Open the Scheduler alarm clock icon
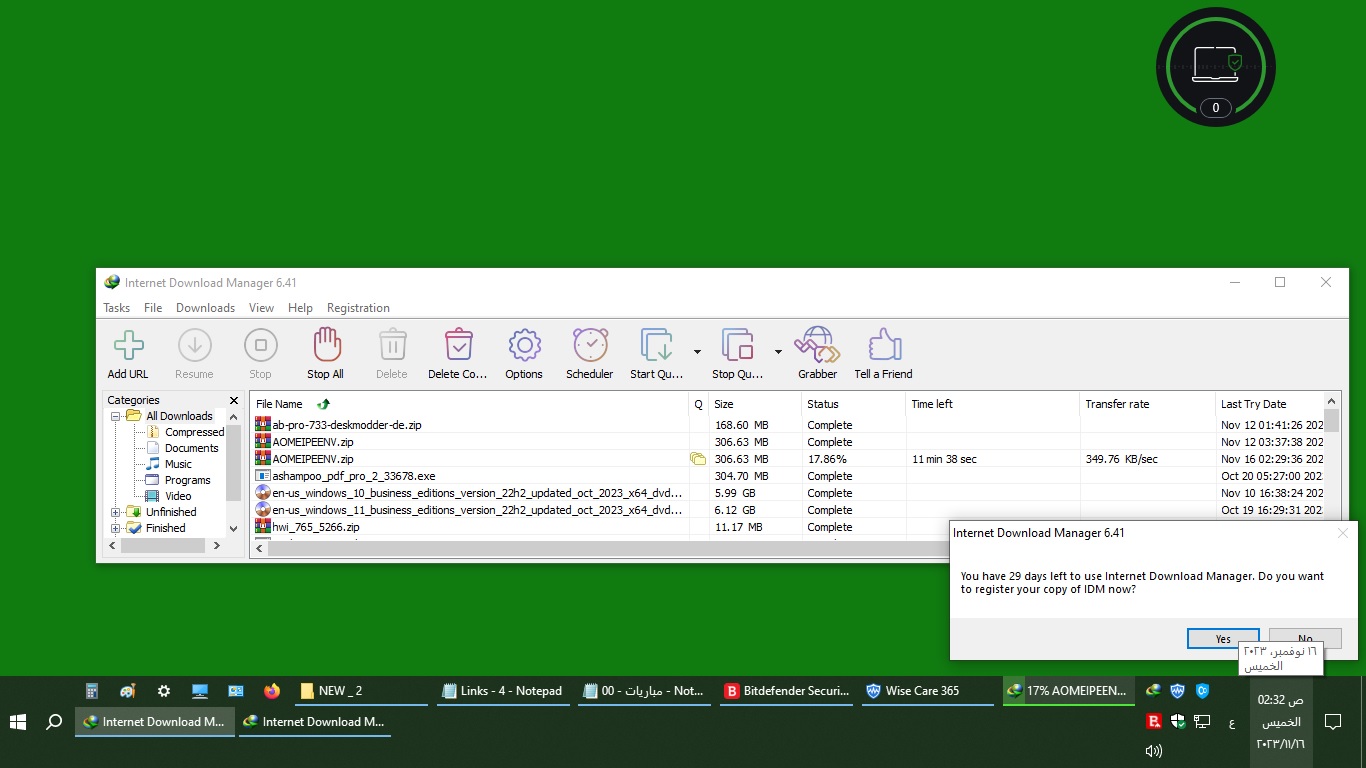This screenshot has height=768, width=1366. click(x=590, y=346)
